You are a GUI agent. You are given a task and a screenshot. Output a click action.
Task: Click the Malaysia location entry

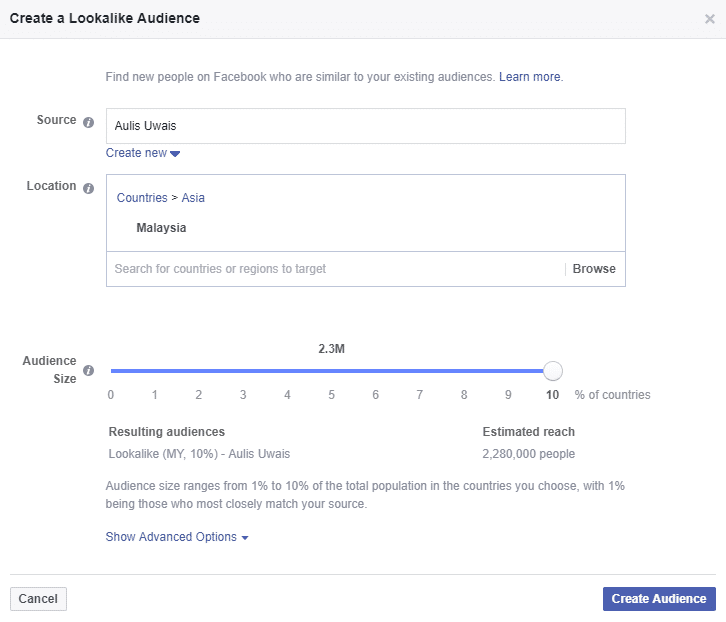tap(161, 228)
